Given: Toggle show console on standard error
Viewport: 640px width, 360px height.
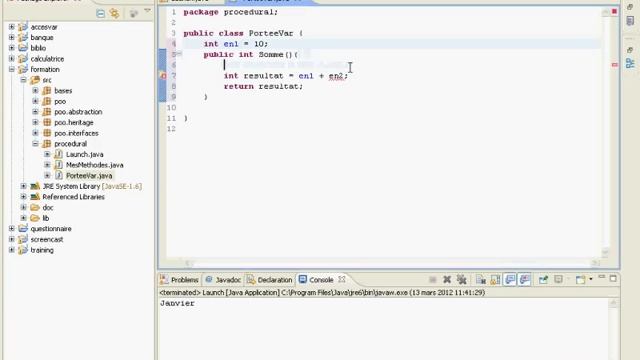Looking at the screenshot, I should click(x=524, y=280).
